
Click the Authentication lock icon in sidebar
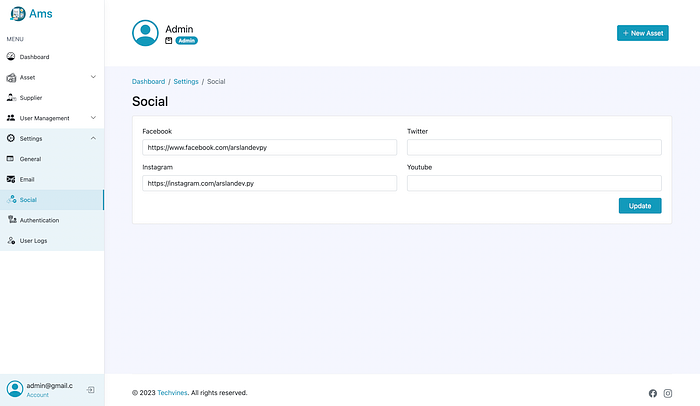point(12,219)
